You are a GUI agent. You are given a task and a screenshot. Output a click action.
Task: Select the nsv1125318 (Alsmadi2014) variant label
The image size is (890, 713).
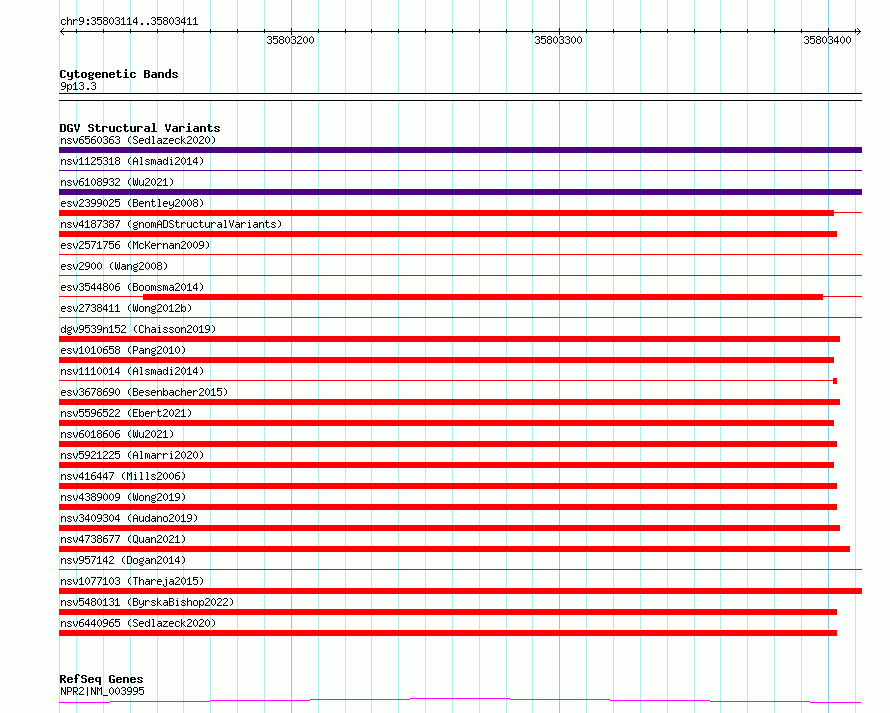[x=132, y=161]
